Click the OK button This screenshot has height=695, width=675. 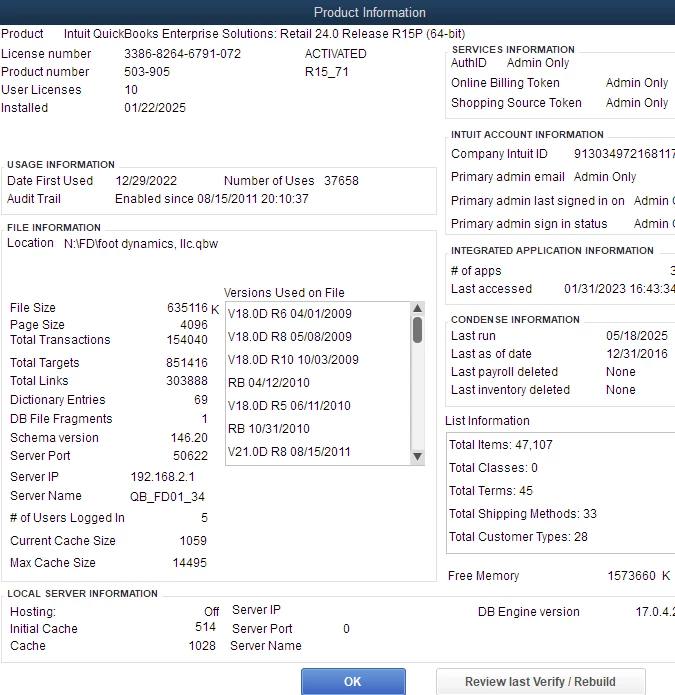tap(353, 681)
